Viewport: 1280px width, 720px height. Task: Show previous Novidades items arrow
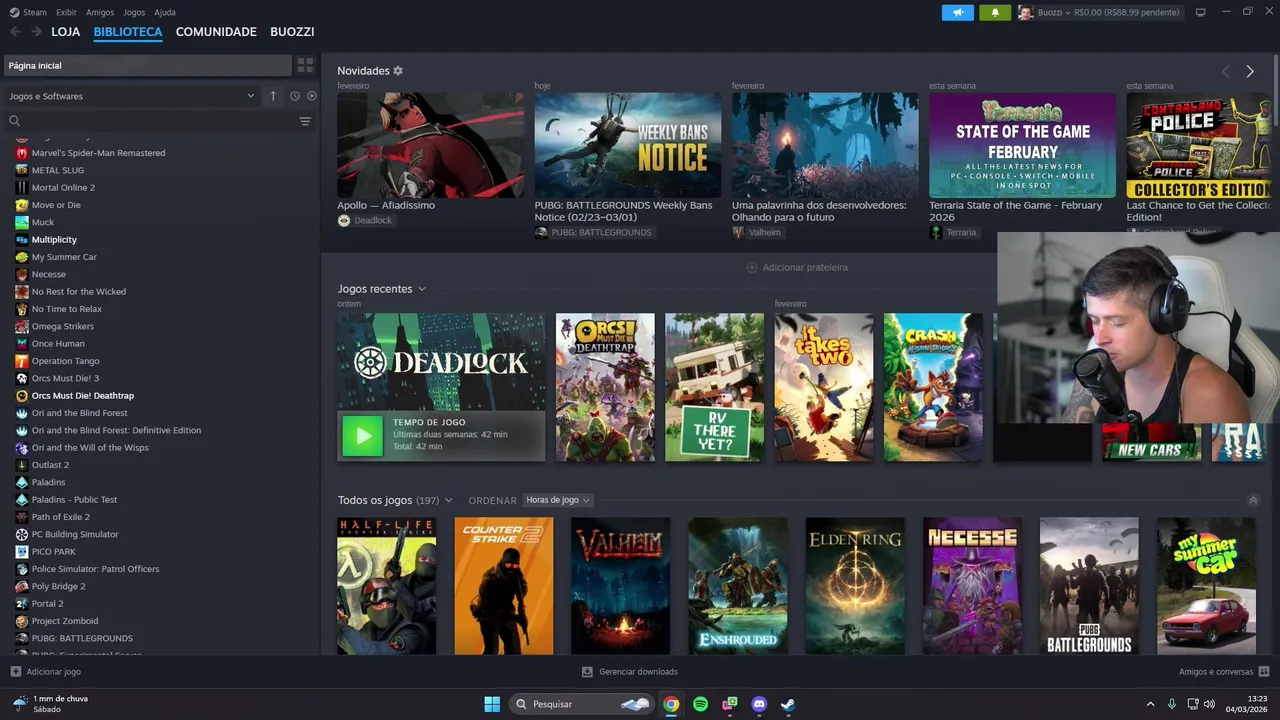[x=1225, y=71]
